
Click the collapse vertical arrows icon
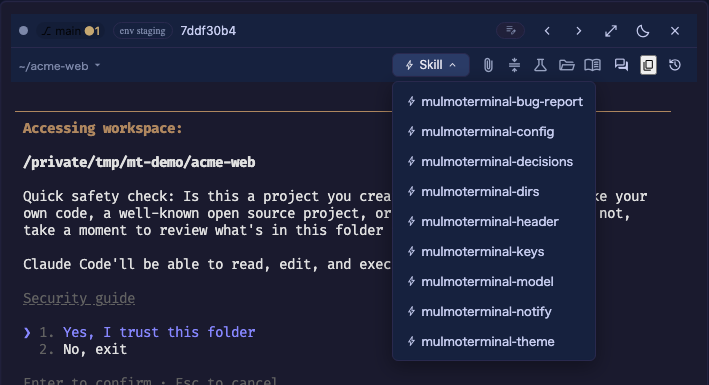pyautogui.click(x=514, y=65)
